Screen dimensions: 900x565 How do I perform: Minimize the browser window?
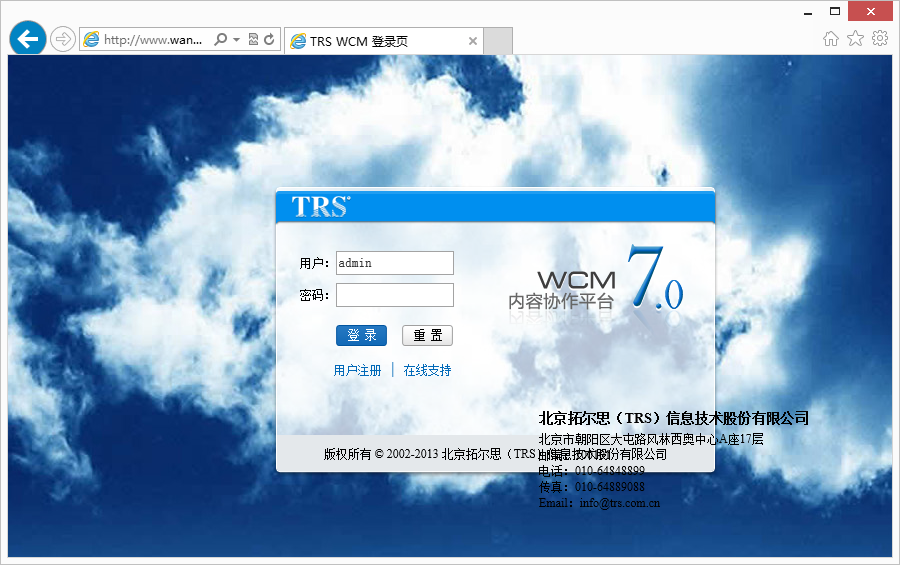[x=808, y=11]
